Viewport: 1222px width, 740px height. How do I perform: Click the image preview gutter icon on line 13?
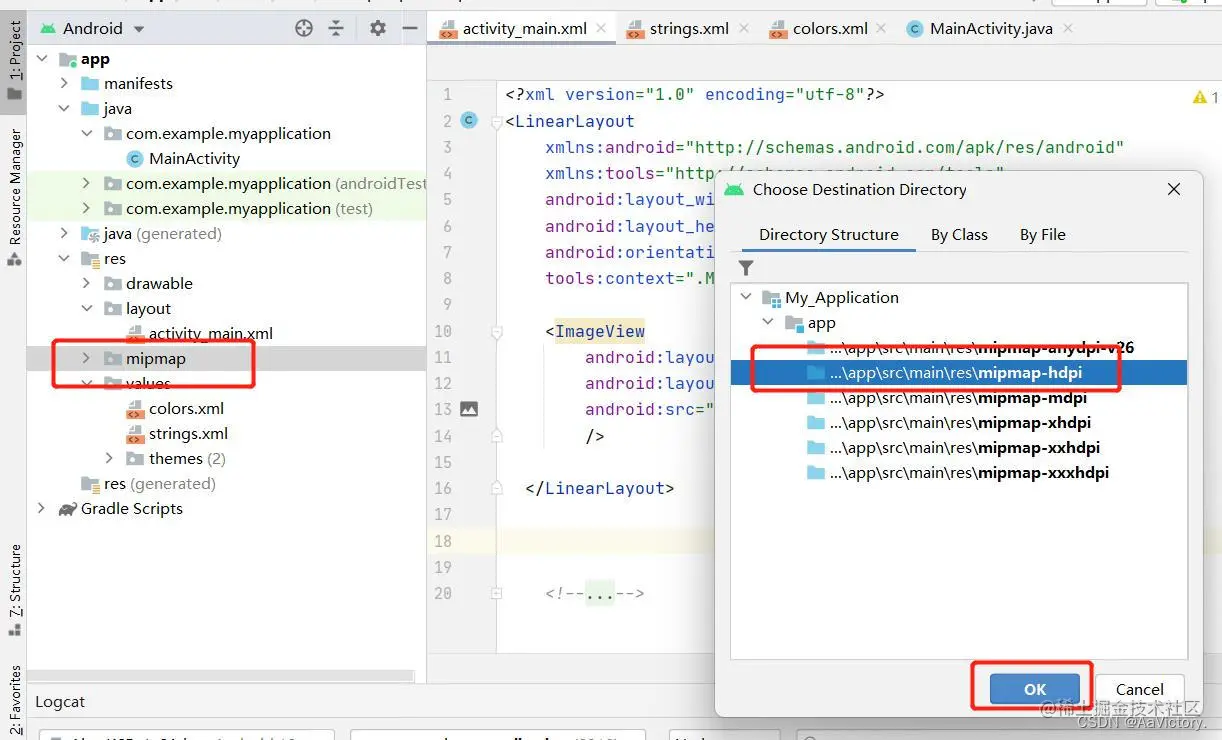pyautogui.click(x=469, y=409)
